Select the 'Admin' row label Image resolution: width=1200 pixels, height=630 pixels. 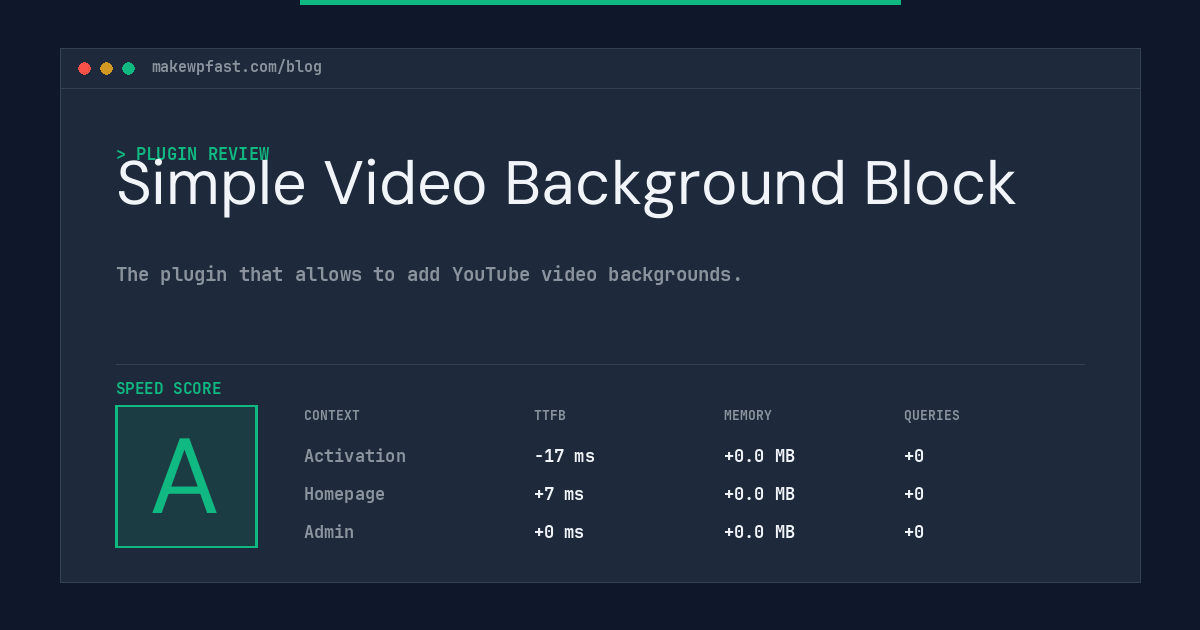coord(329,532)
